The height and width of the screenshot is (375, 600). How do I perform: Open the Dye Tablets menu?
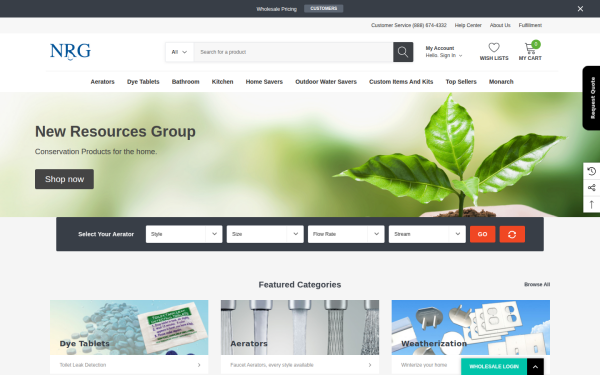click(x=143, y=82)
